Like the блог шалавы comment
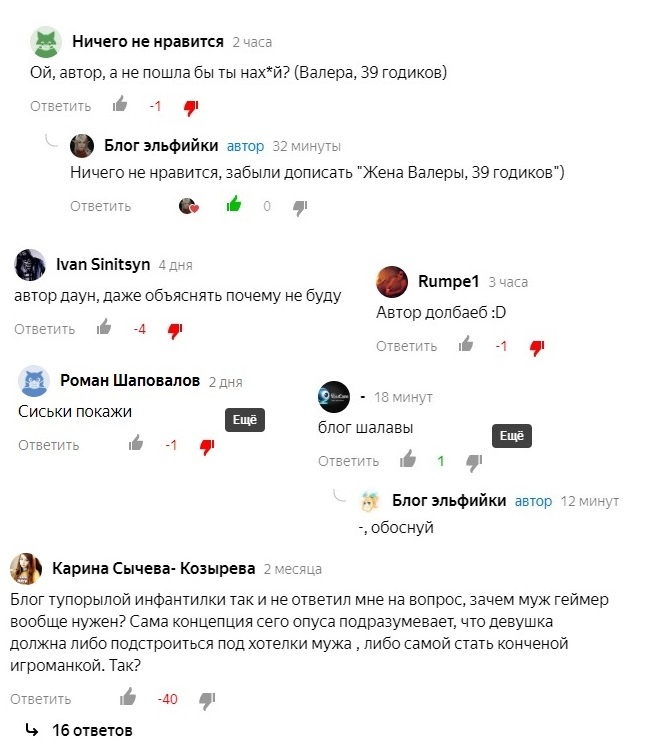This screenshot has height=755, width=649. 408,459
